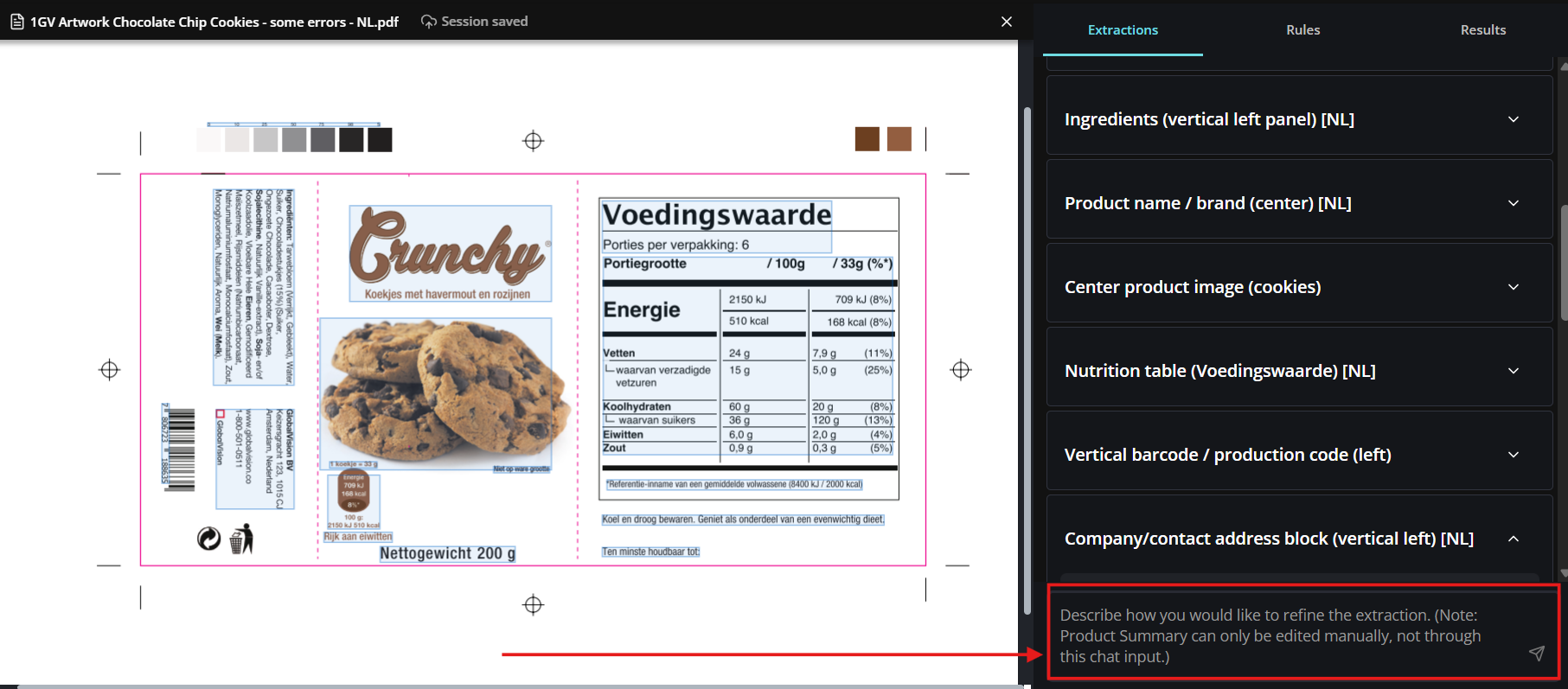This screenshot has width=1568, height=689.
Task: Select the "Rijk aan eiwitten" claim text
Action: tap(358, 537)
